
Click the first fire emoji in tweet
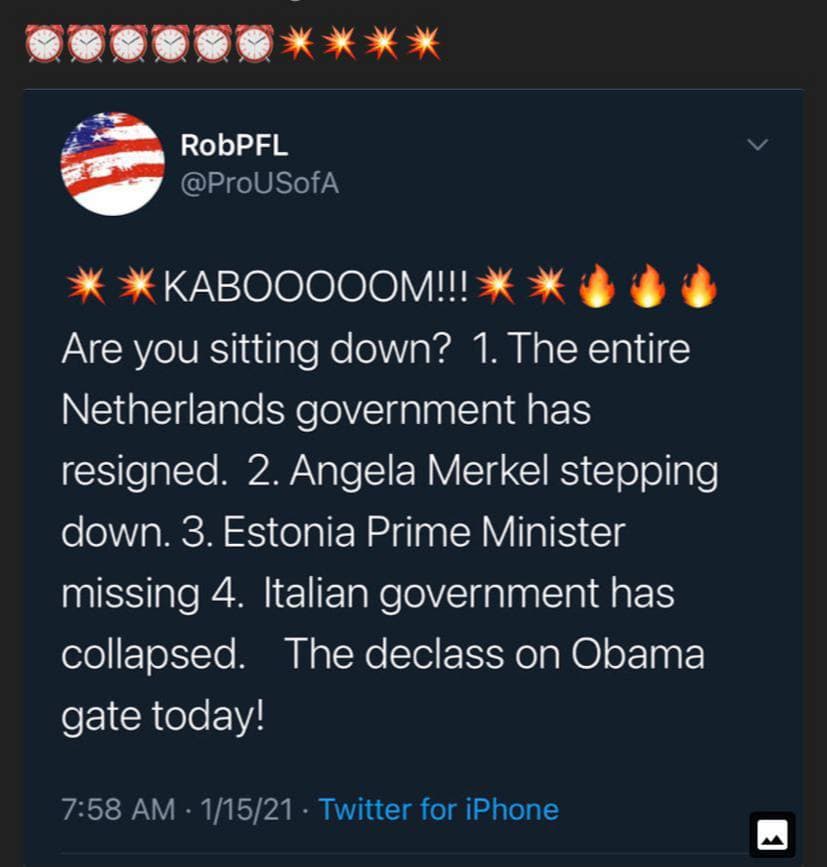click(x=597, y=288)
